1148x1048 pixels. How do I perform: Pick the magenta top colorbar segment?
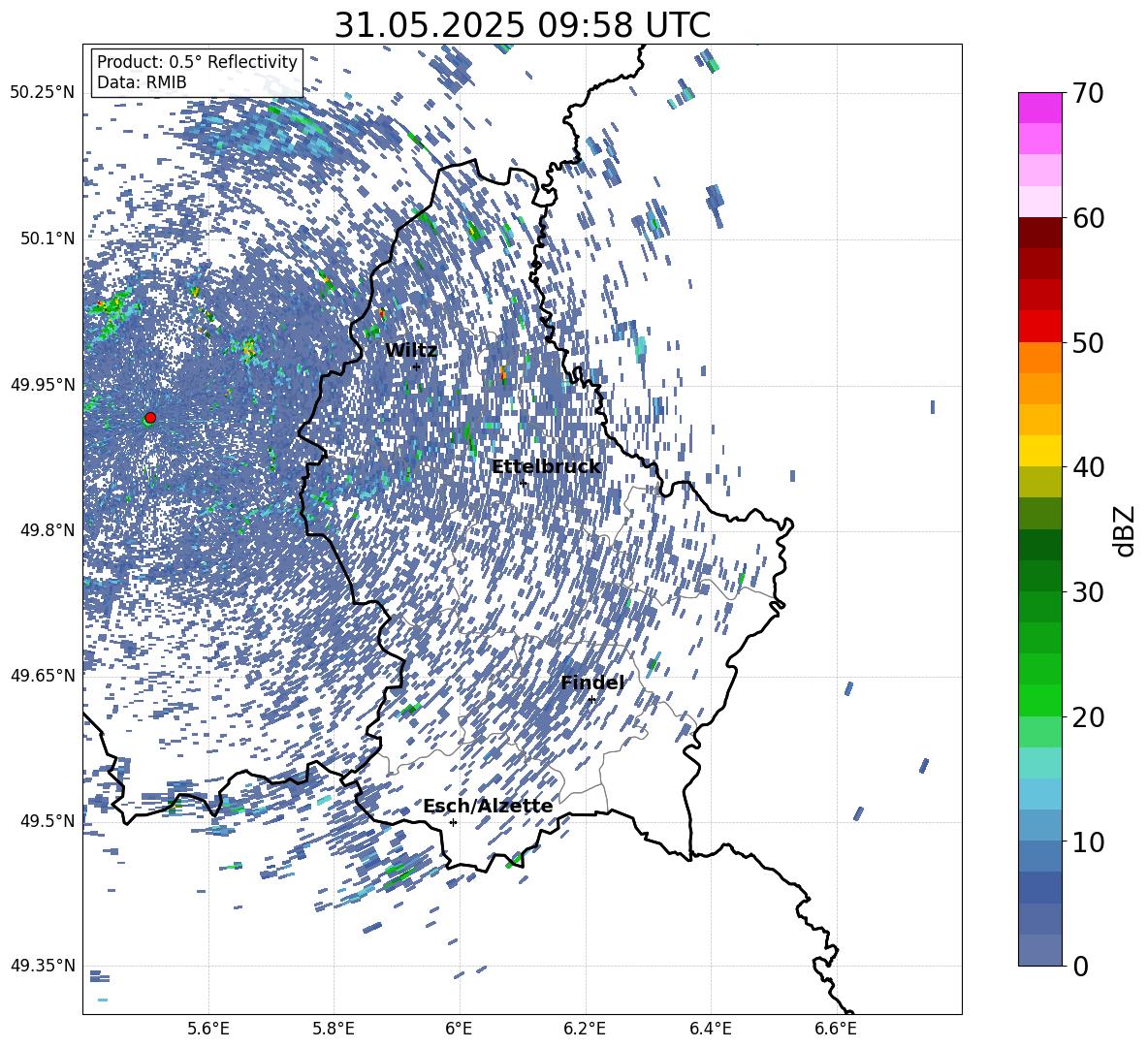[1039, 108]
